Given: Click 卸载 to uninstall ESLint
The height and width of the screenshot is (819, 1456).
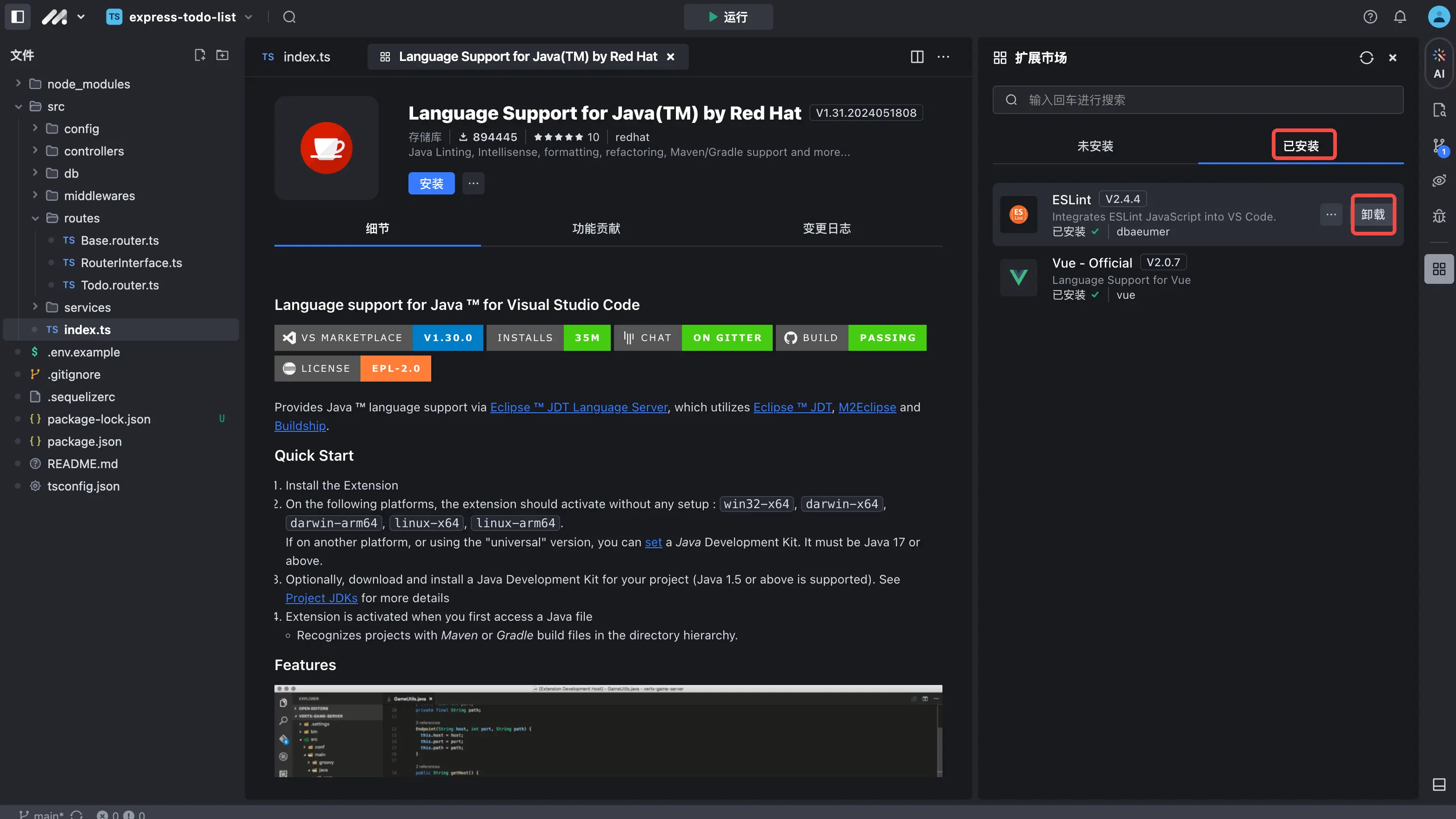Looking at the screenshot, I should coord(1373,215).
